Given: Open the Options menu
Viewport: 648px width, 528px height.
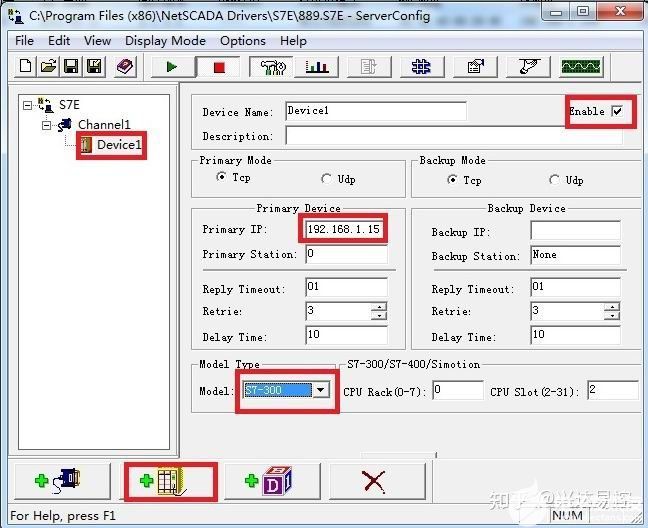Looking at the screenshot, I should pos(243,40).
